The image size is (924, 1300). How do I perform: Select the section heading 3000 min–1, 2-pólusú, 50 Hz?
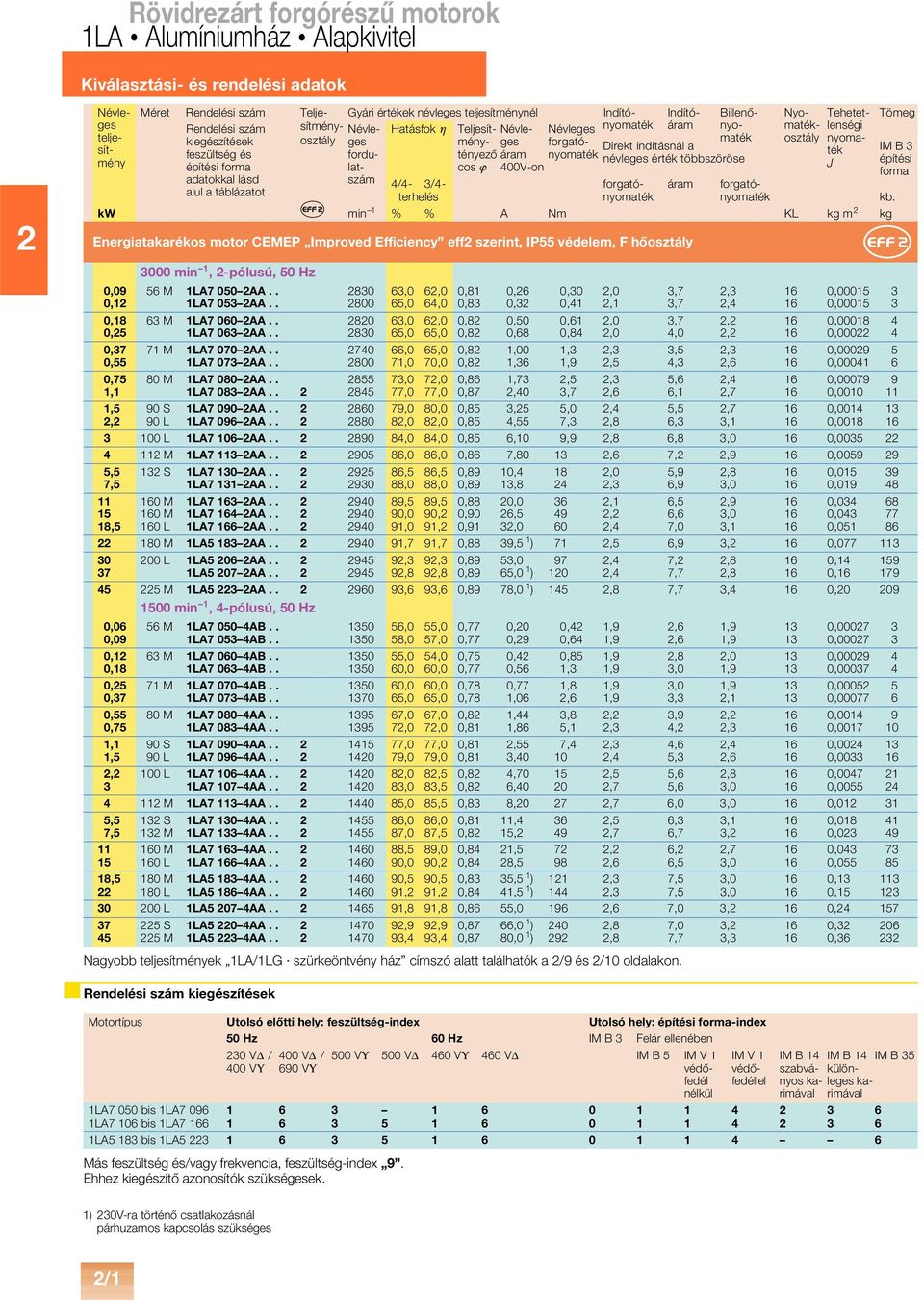[x=228, y=273]
